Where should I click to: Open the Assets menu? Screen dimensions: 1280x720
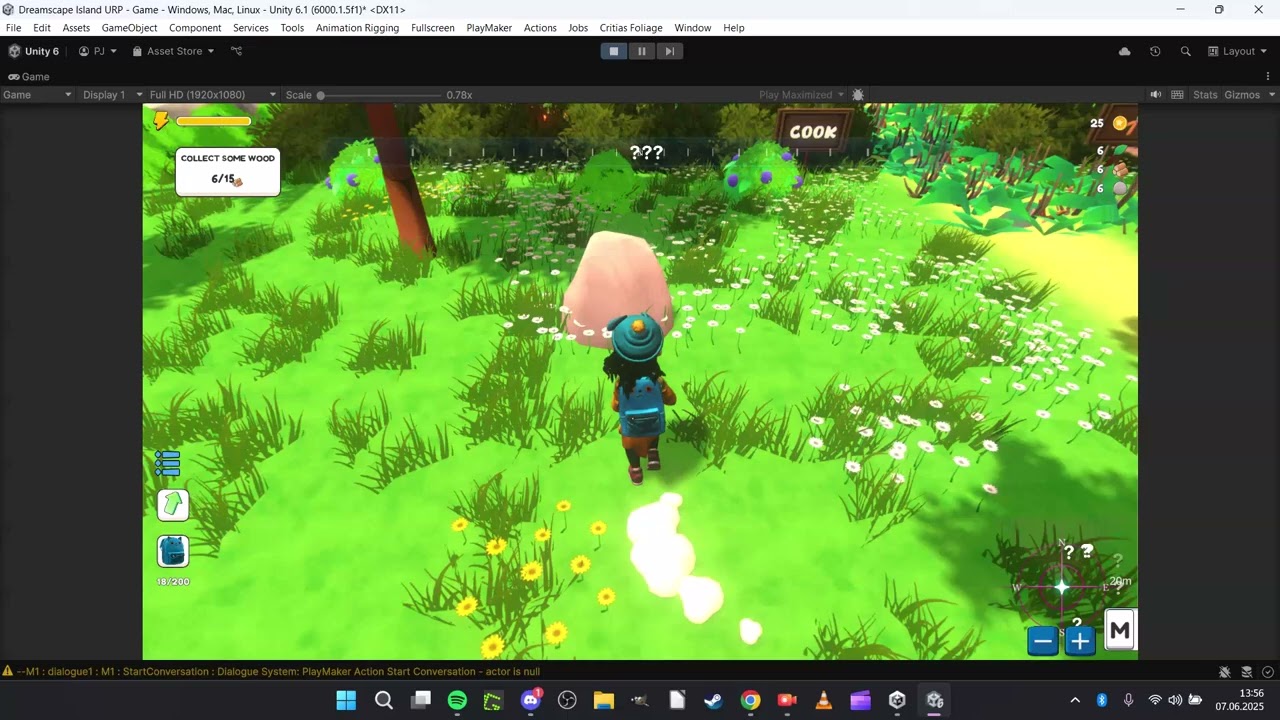76,28
